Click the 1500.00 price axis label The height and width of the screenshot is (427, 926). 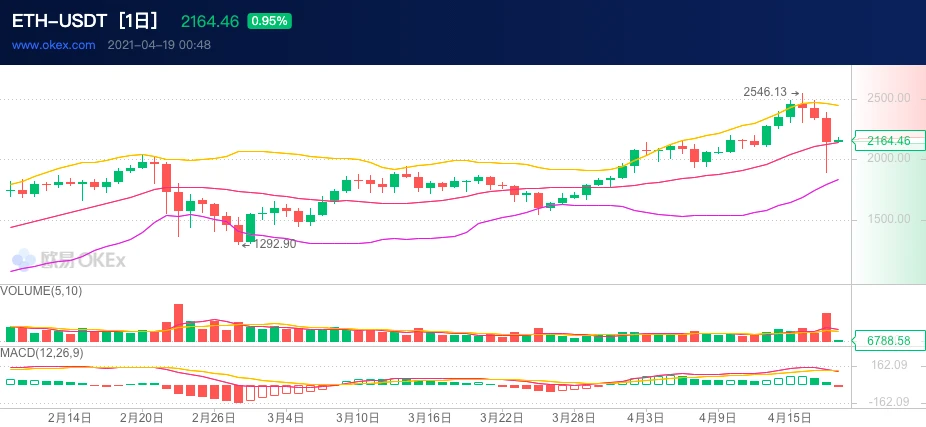[x=889, y=219]
